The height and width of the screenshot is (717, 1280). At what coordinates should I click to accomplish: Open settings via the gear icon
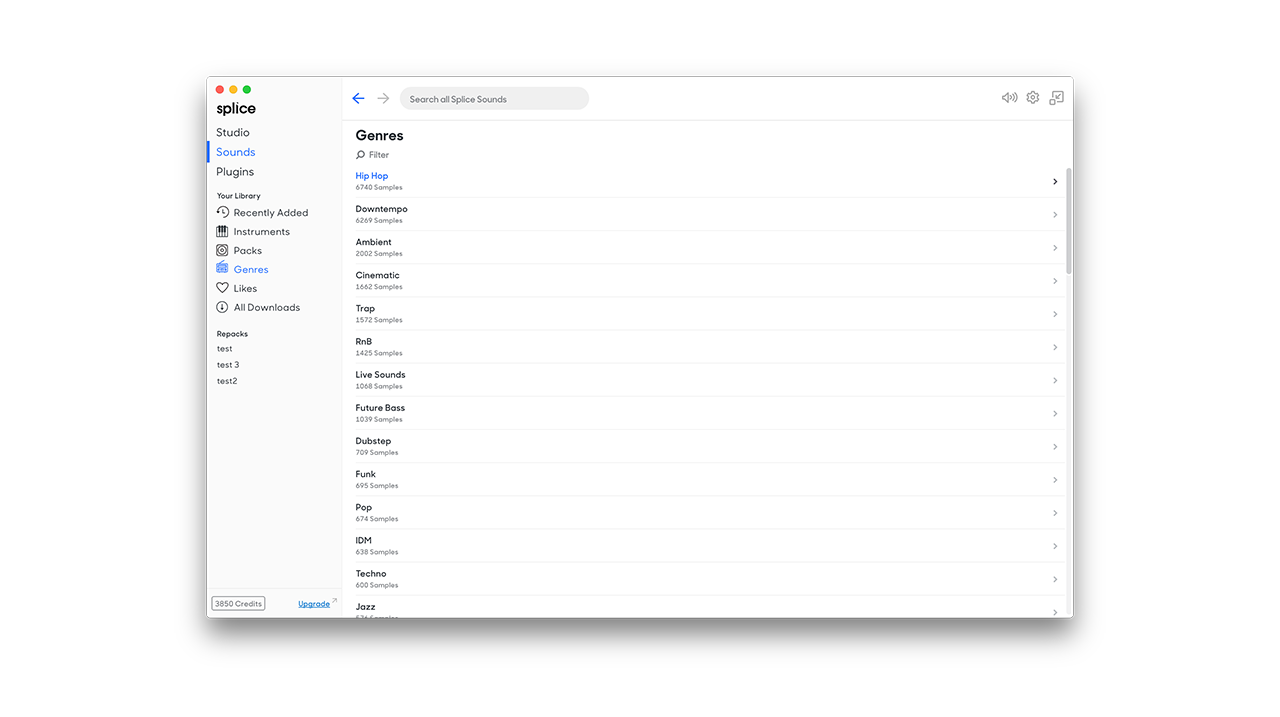[1033, 98]
